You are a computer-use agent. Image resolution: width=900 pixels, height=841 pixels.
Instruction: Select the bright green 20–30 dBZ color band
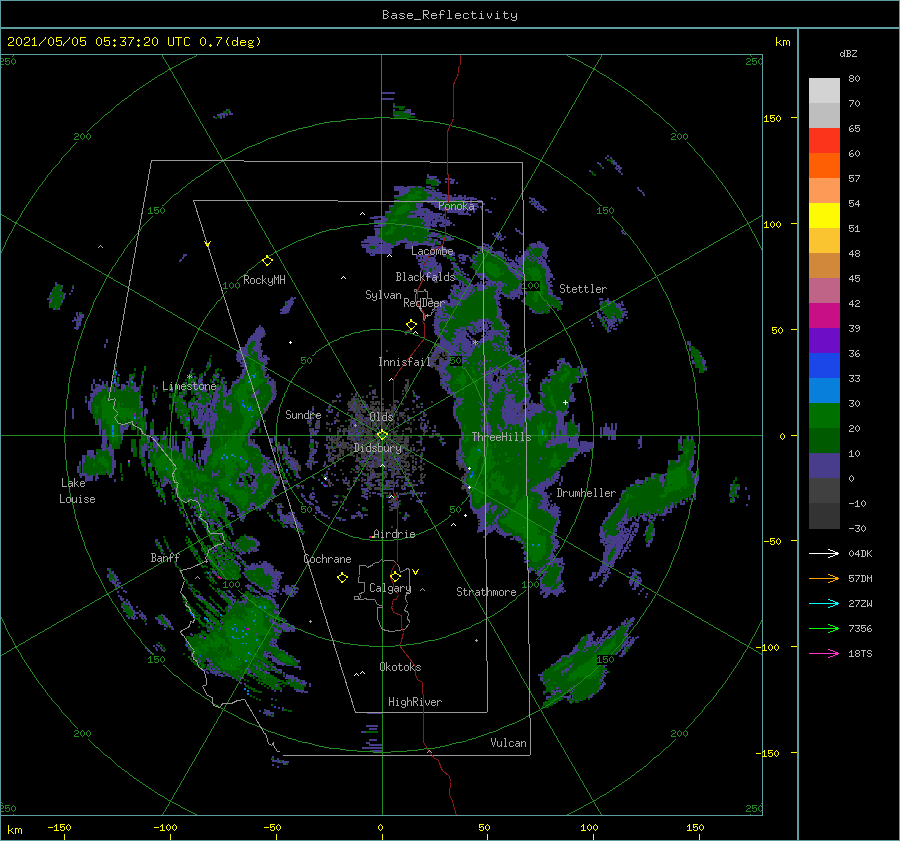tap(824, 416)
